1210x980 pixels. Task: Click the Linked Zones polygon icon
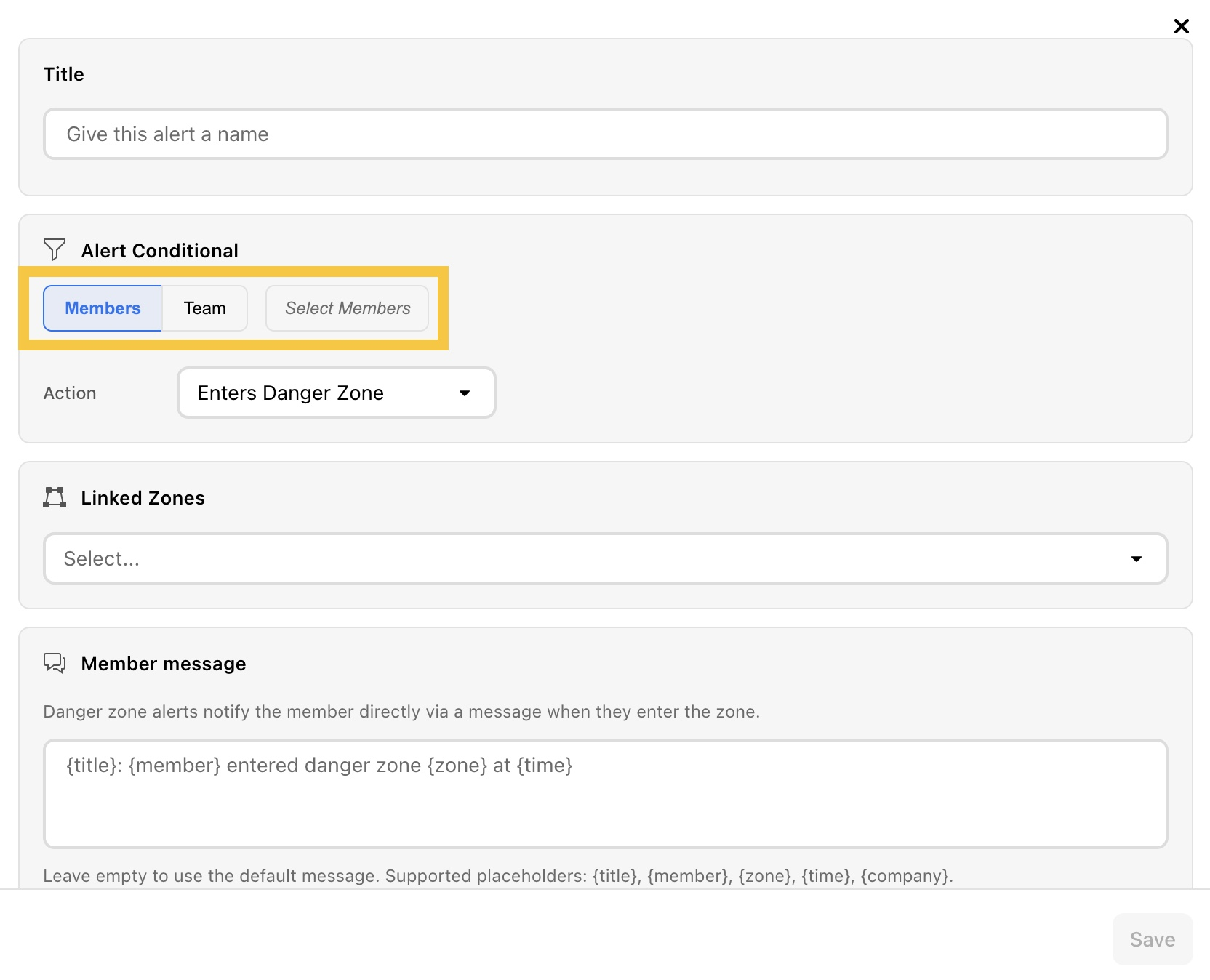pos(55,497)
